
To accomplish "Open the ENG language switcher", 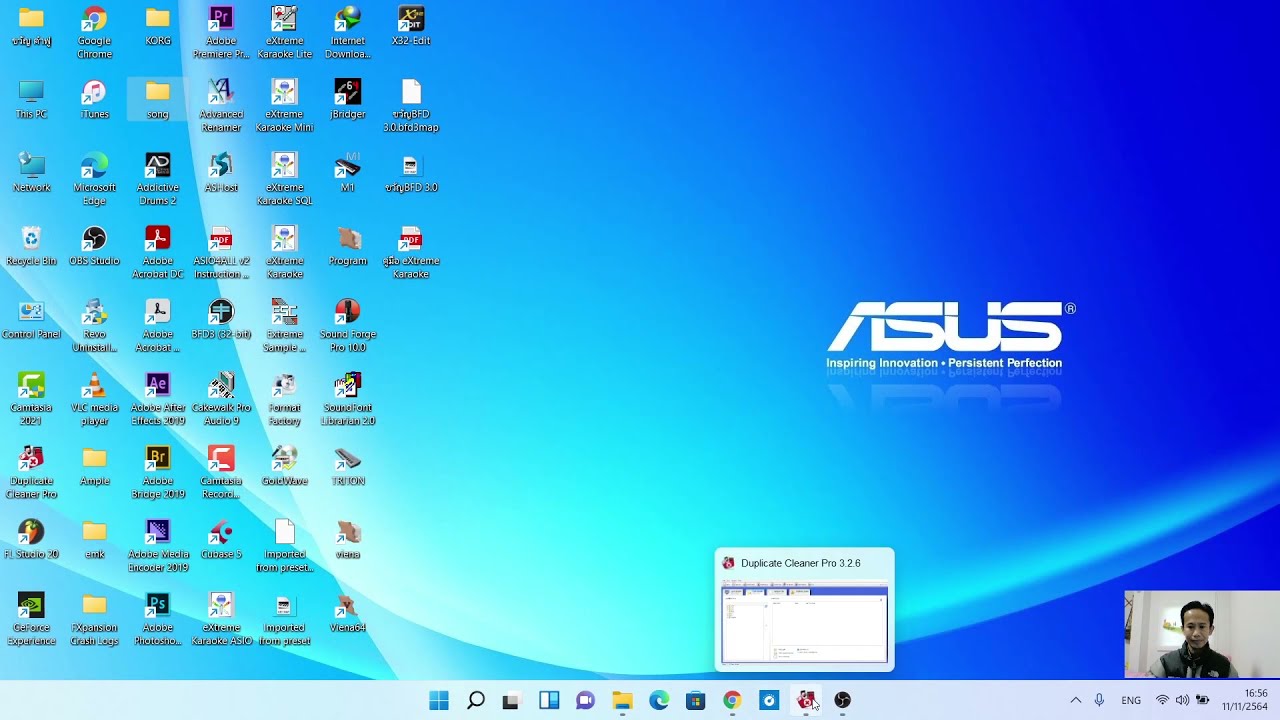I will click(x=1131, y=701).
